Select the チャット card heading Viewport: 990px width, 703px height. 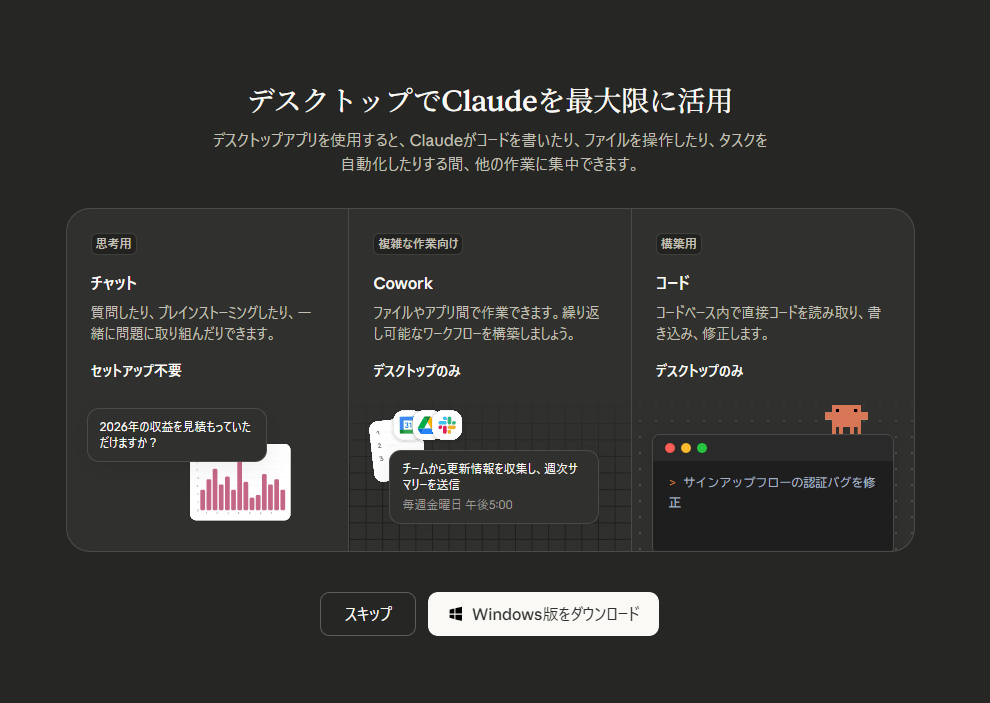click(x=114, y=283)
